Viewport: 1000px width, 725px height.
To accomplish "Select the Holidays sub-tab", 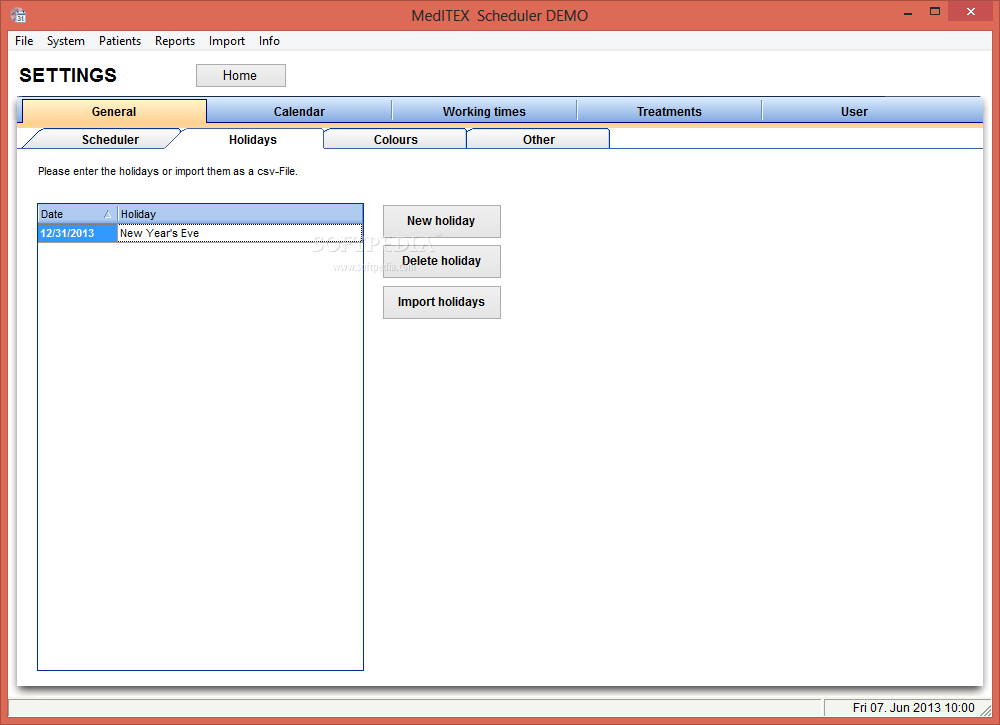I will [x=253, y=140].
